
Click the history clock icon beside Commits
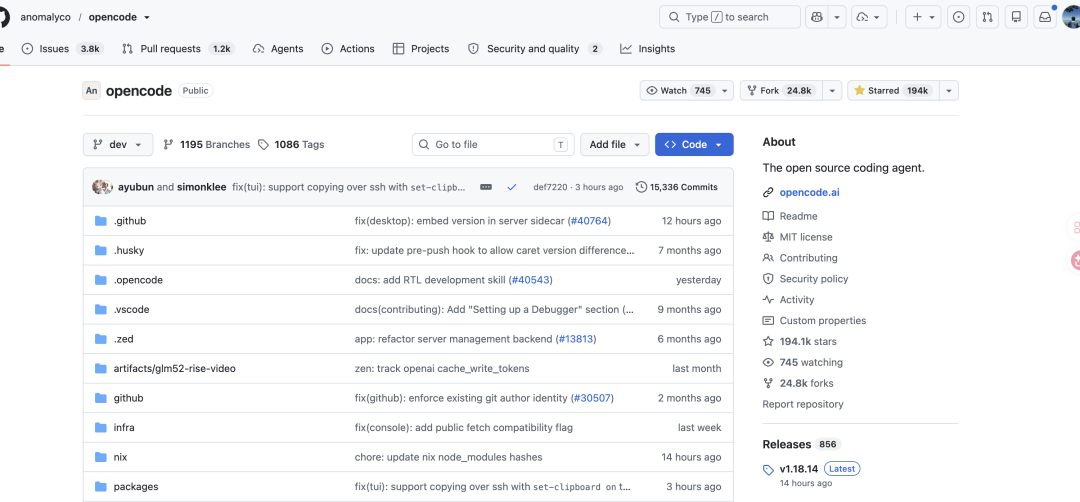click(x=641, y=187)
